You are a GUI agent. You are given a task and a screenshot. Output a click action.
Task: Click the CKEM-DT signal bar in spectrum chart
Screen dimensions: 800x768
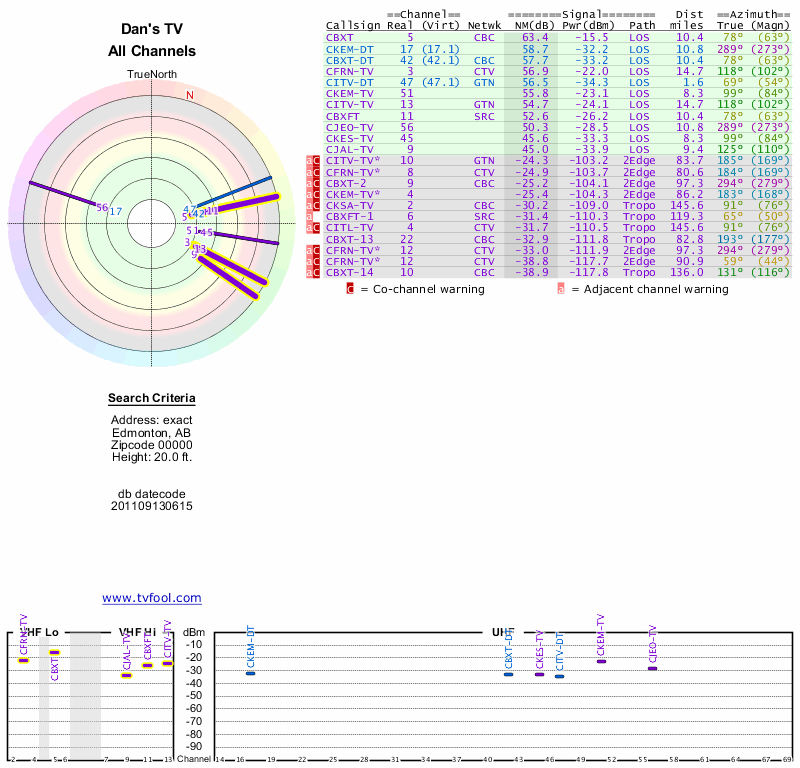coord(251,673)
